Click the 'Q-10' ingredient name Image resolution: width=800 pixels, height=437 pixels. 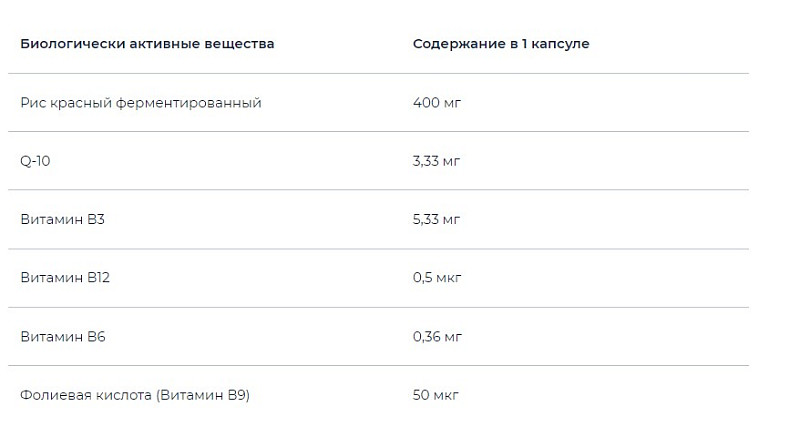[x=36, y=161]
